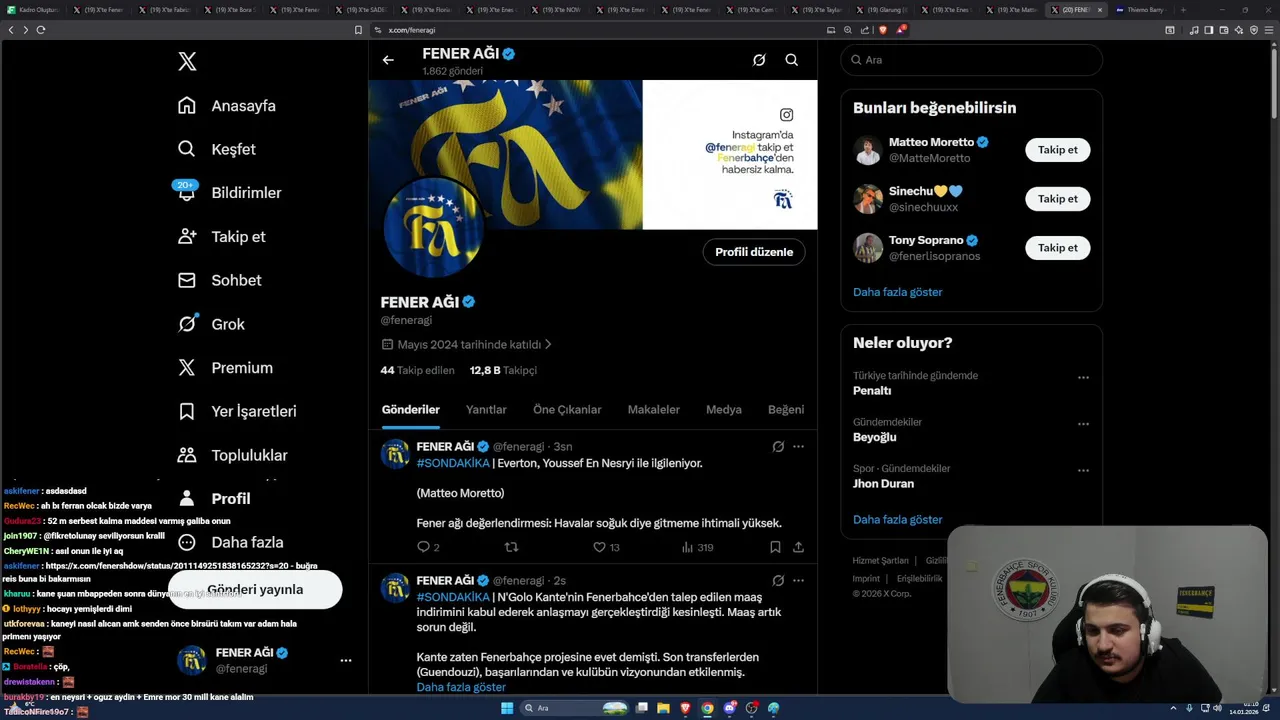Click #SONDAKİKA hashtag in Everton post
Screen dimensions: 1280x720
coord(453,463)
